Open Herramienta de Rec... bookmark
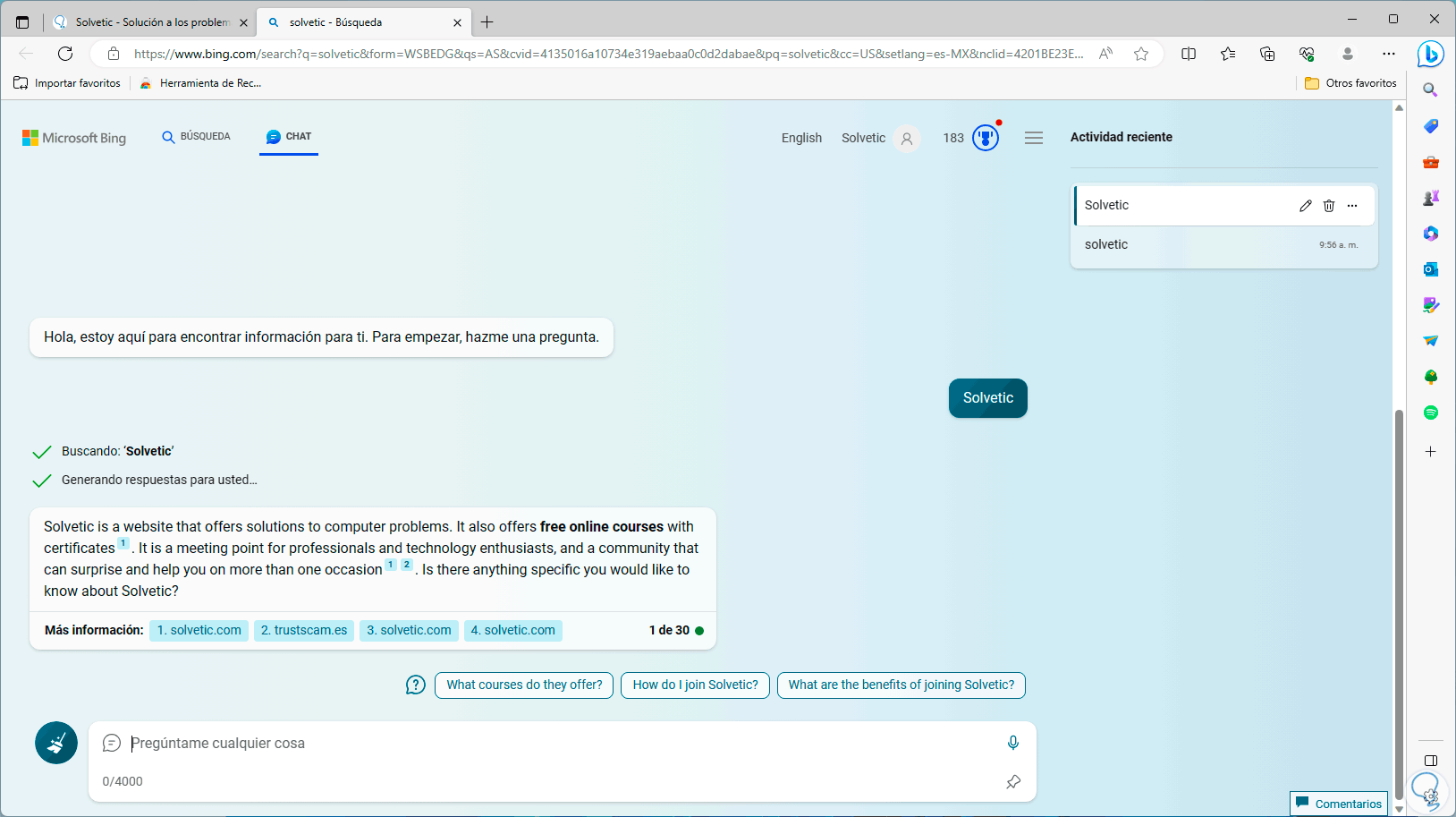 tap(200, 83)
